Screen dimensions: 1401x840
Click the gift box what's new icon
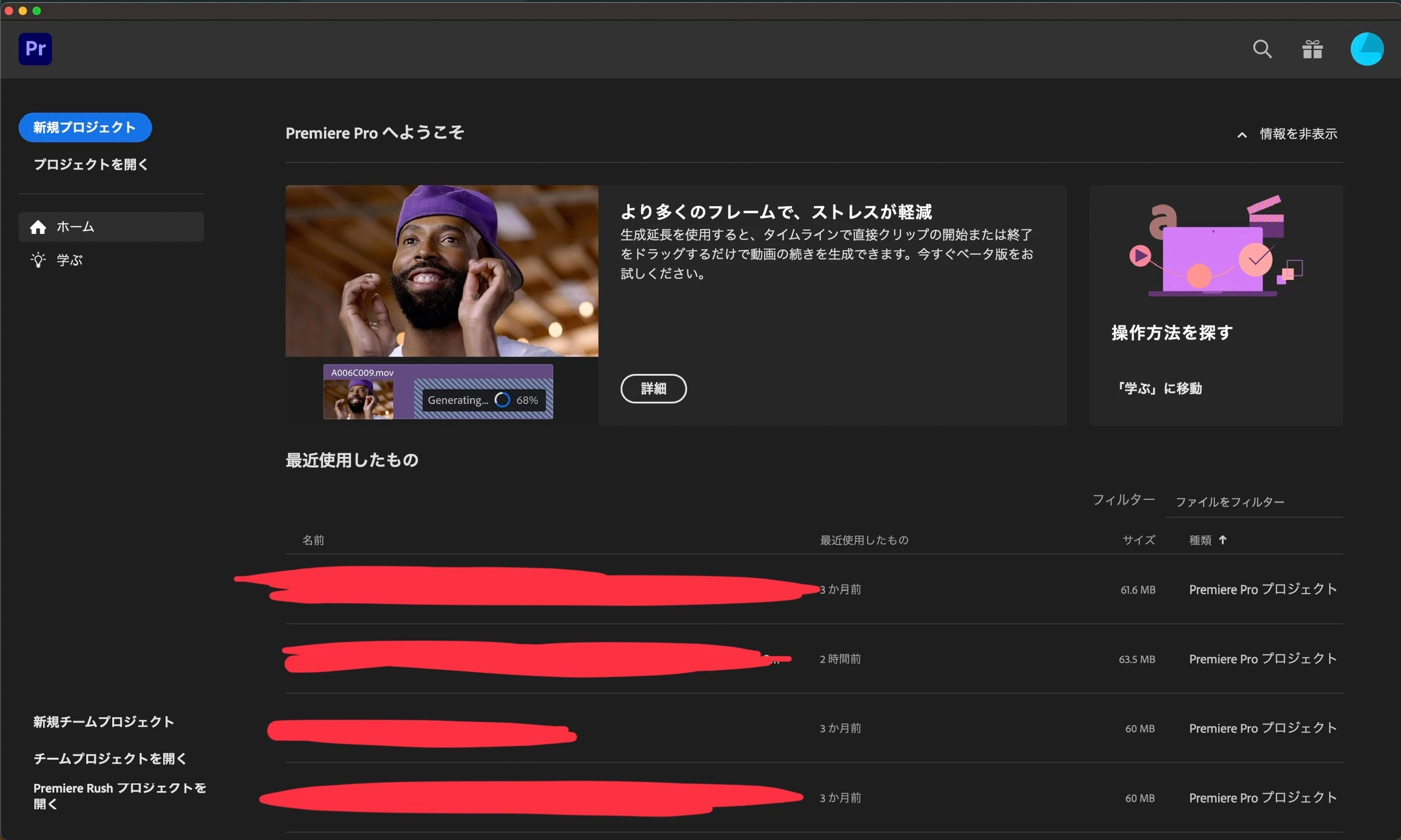pyautogui.click(x=1312, y=48)
